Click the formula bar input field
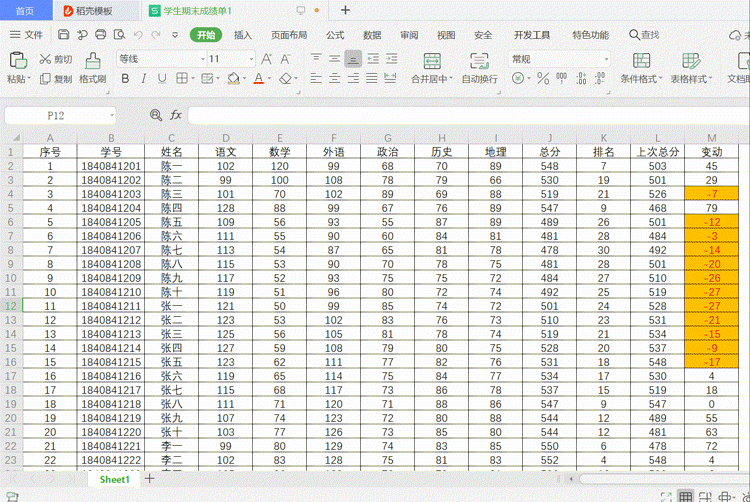Screen dimensions: 750x502 point(469,115)
